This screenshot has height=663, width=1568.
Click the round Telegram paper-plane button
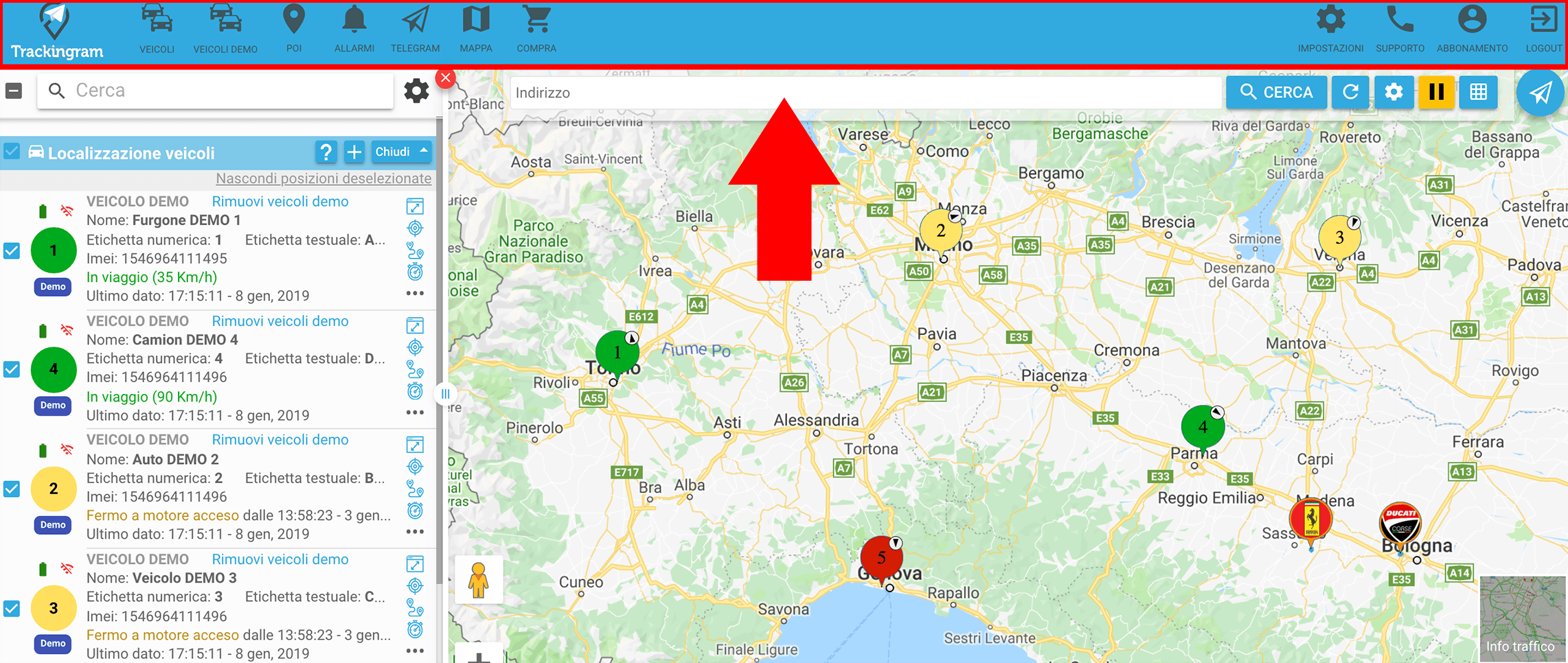tap(1541, 93)
